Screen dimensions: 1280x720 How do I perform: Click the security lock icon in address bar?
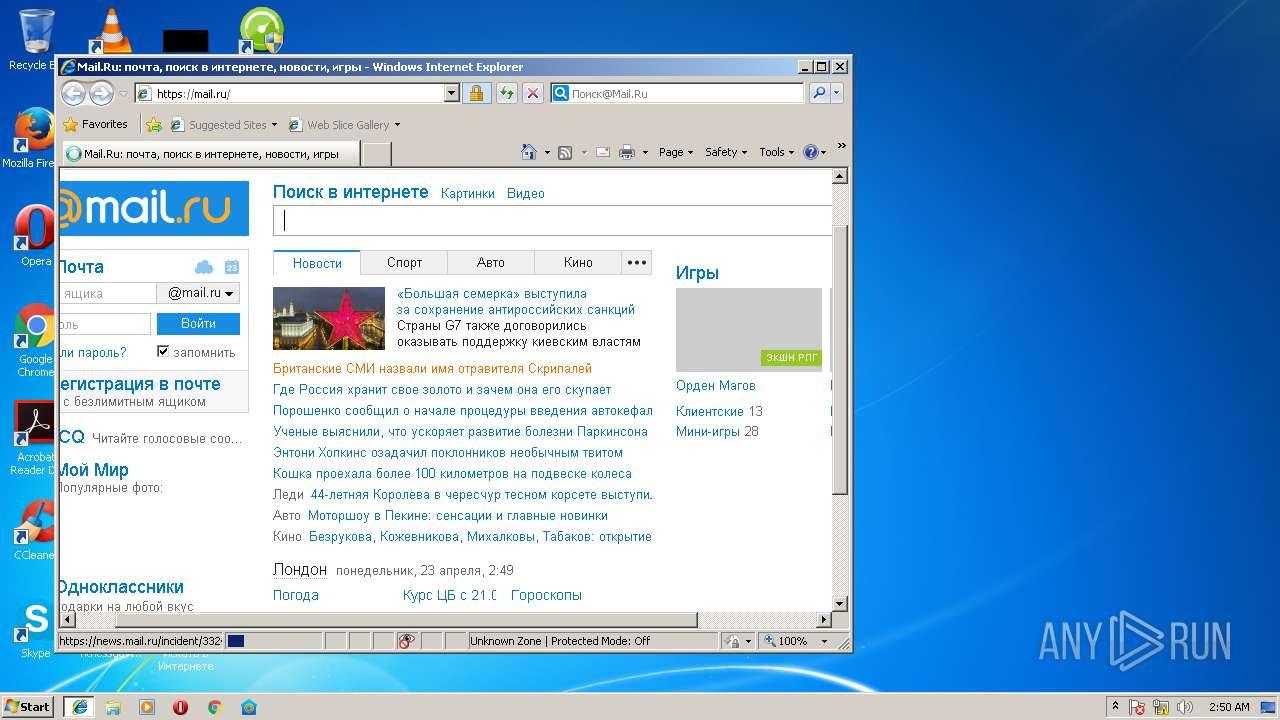(476, 93)
